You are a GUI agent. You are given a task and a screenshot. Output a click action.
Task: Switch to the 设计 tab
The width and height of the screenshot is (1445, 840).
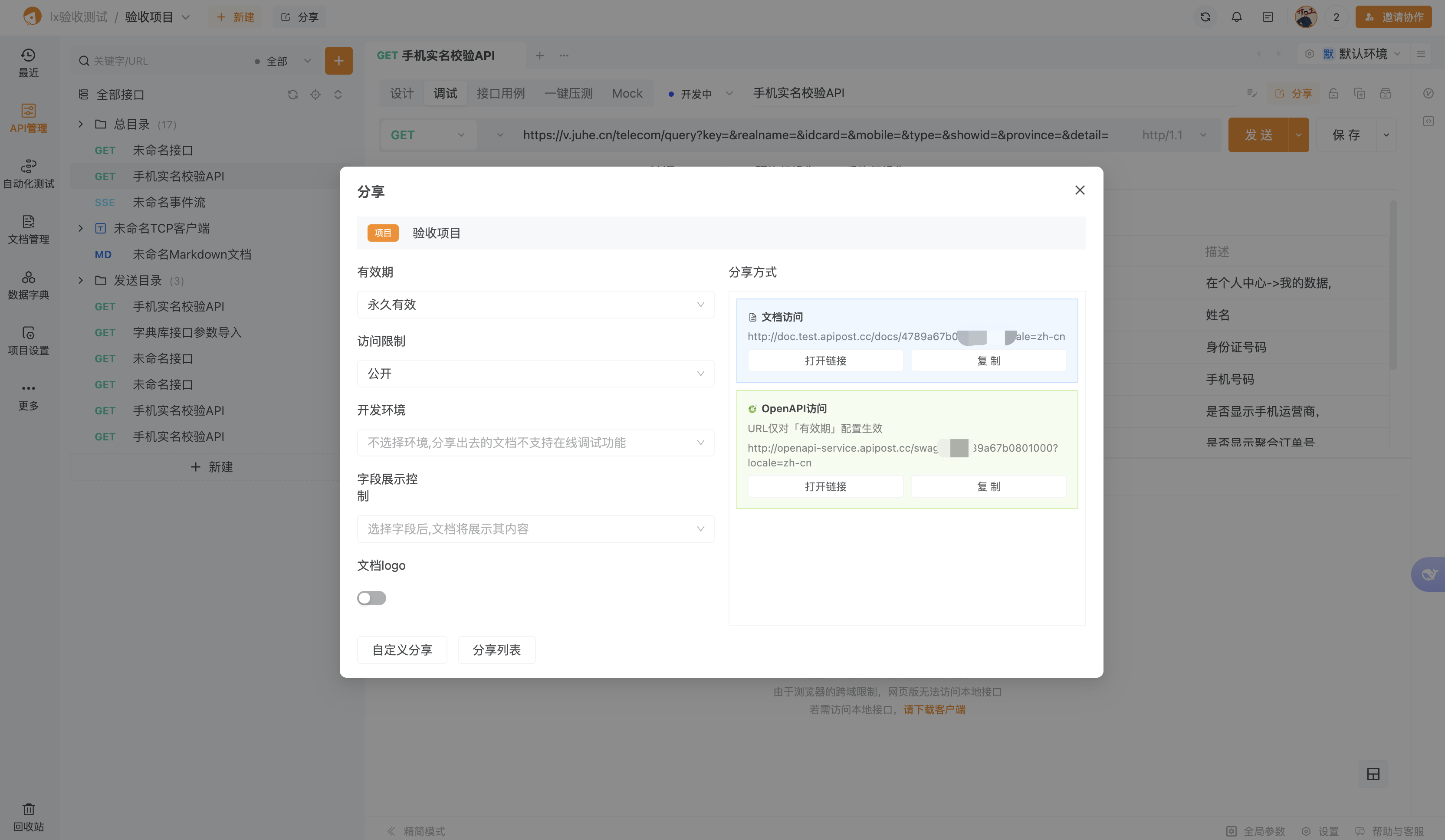tap(401, 93)
